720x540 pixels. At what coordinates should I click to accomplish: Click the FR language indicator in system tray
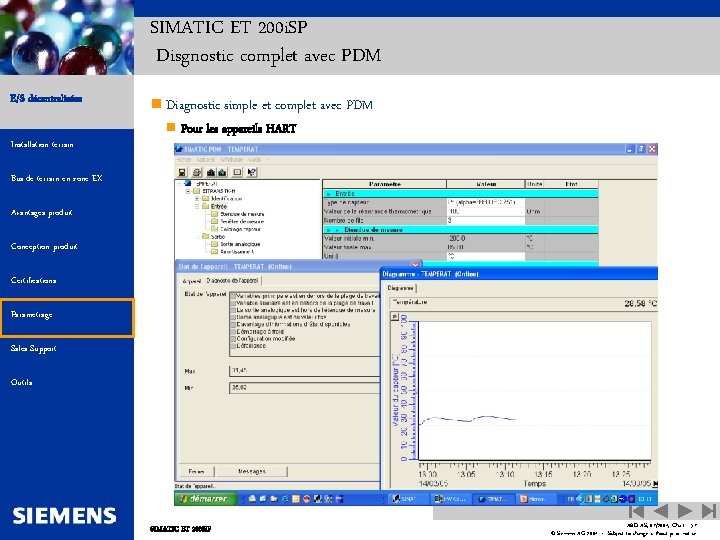571,499
